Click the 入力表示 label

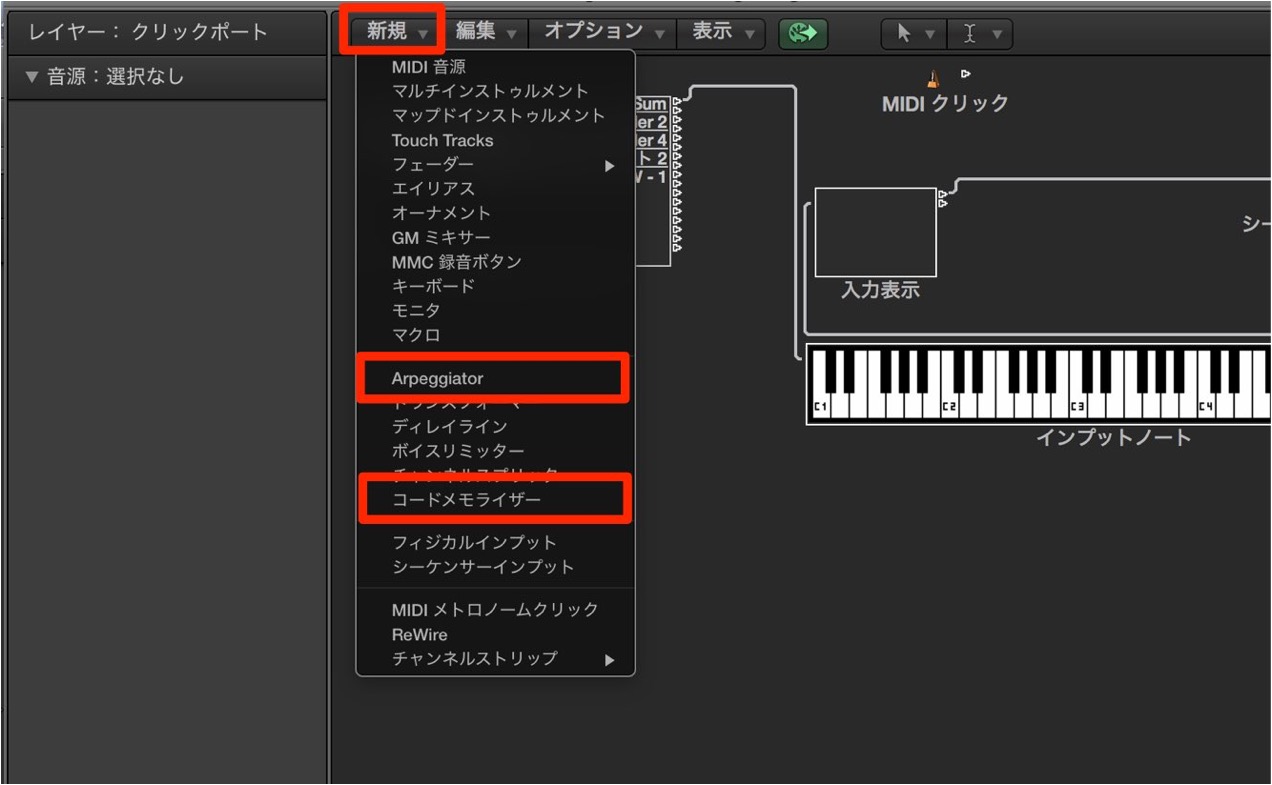coord(880,291)
